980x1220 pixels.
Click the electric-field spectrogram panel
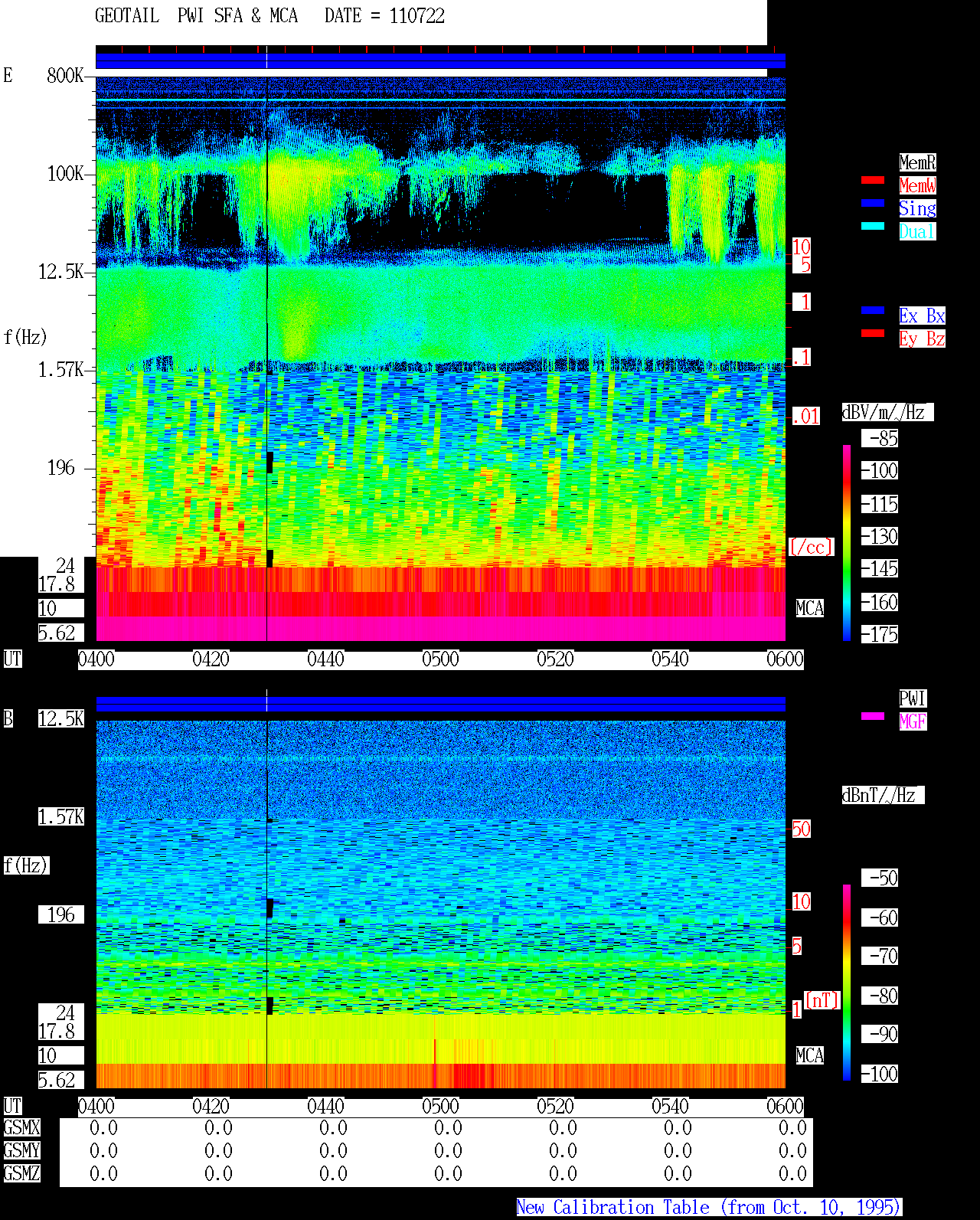440,358
